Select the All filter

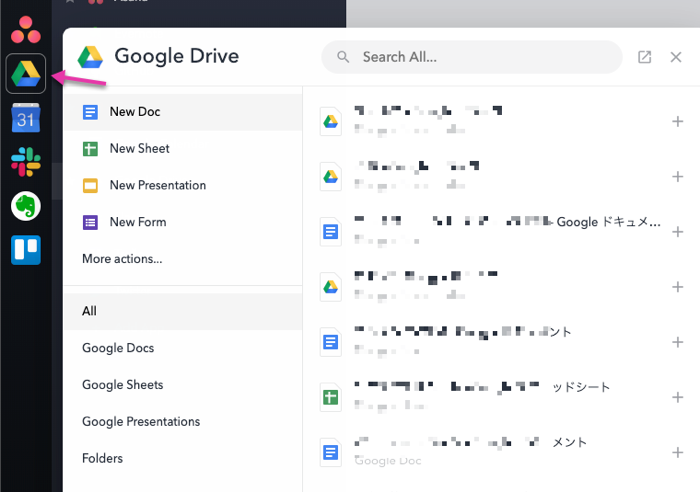[183, 311]
